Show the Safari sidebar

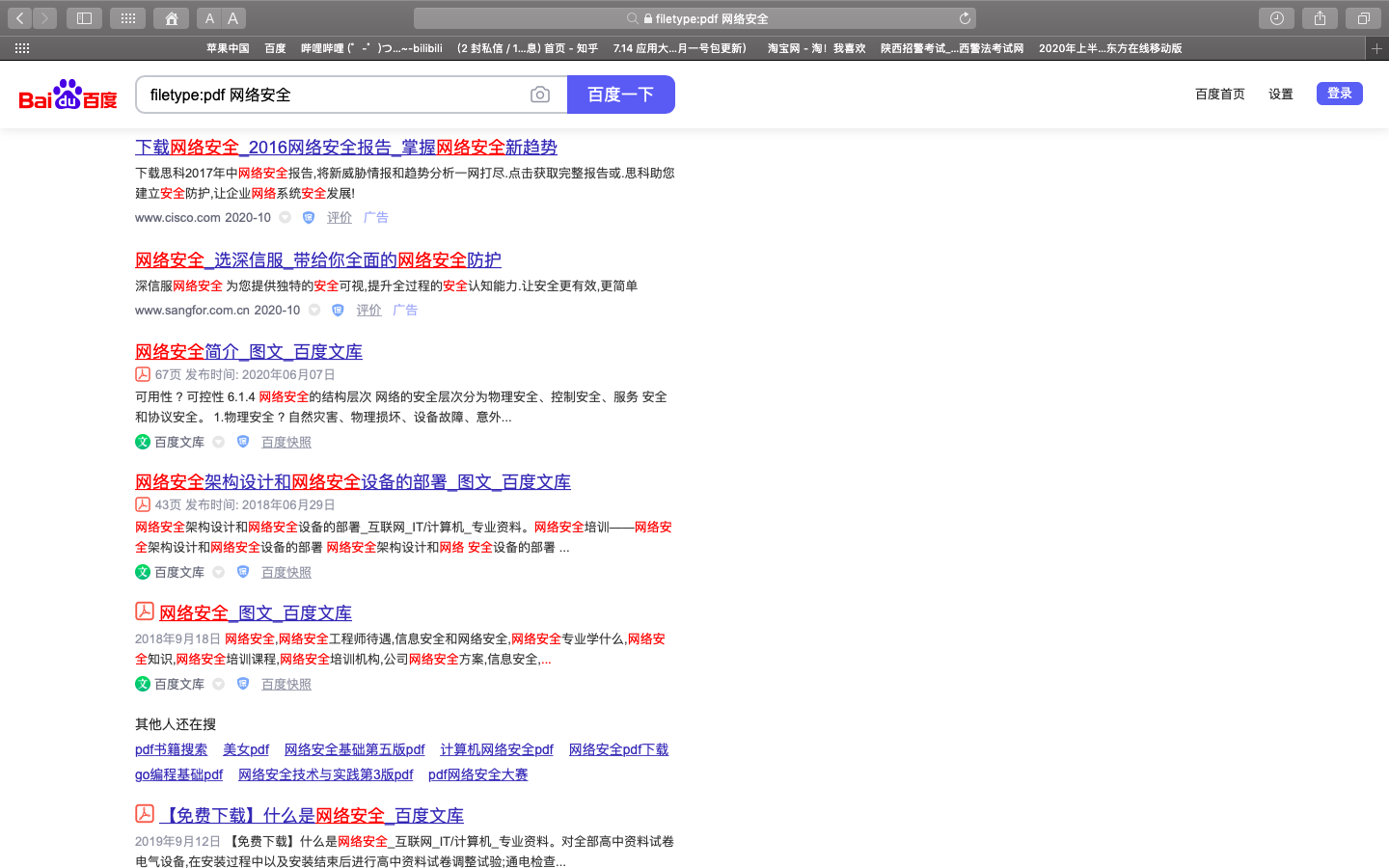[85, 18]
